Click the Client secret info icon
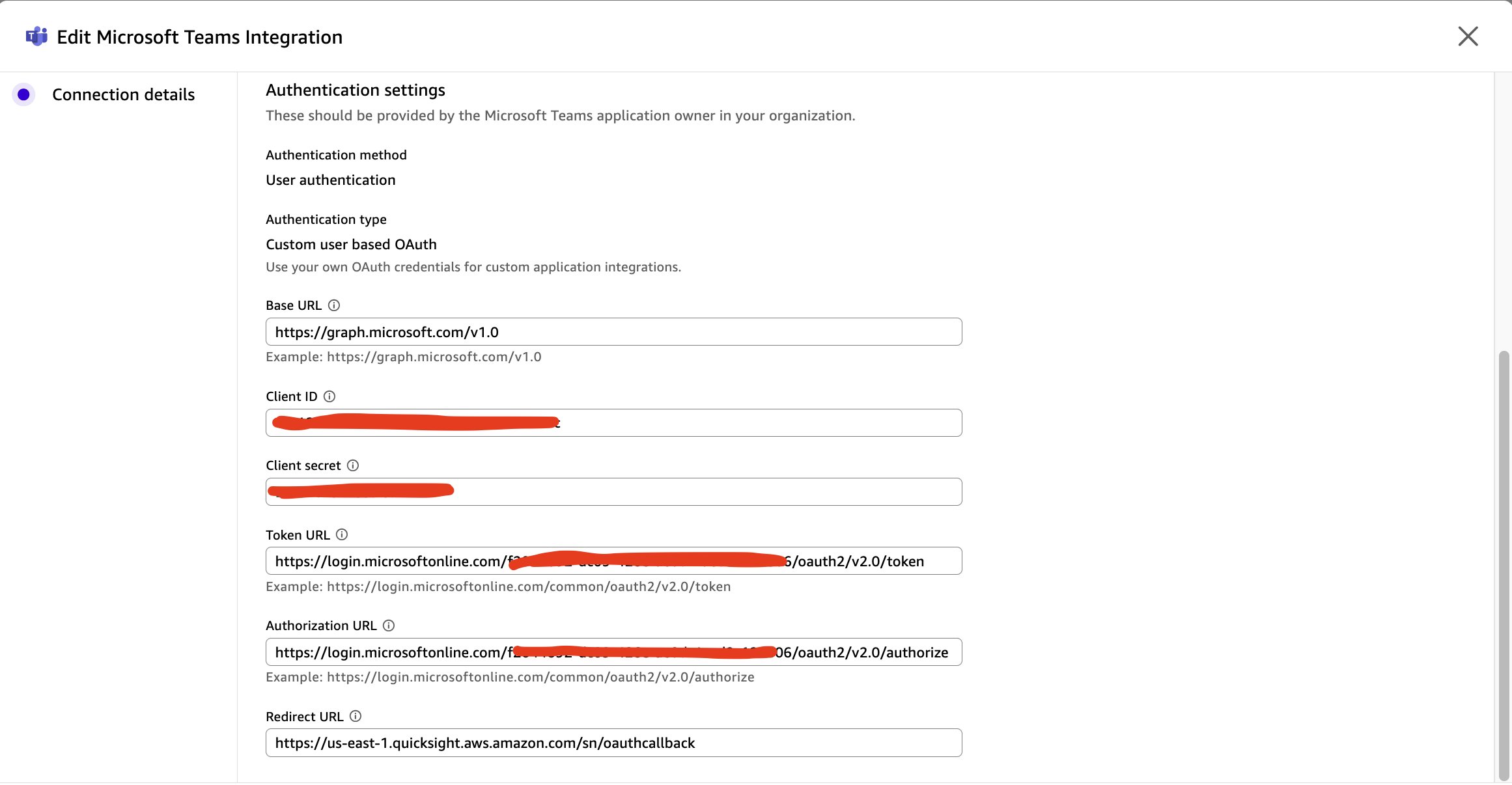Screen dimensions: 1512x785 pos(353,465)
